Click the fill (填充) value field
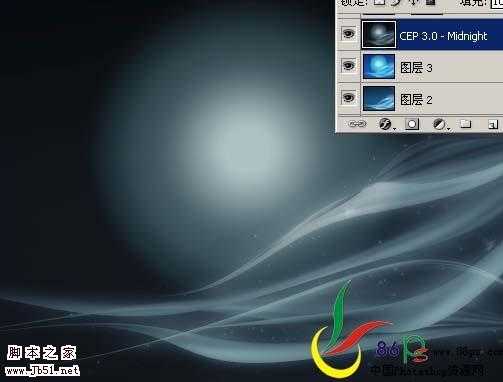 [x=497, y=3]
